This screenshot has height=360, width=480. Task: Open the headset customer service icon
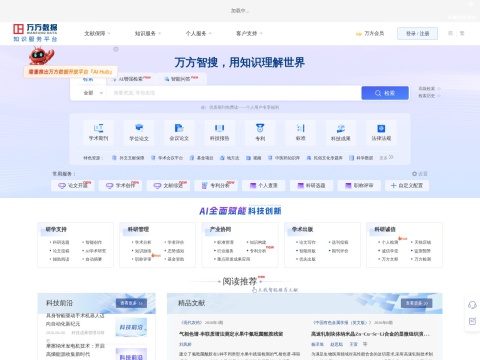coord(472,305)
